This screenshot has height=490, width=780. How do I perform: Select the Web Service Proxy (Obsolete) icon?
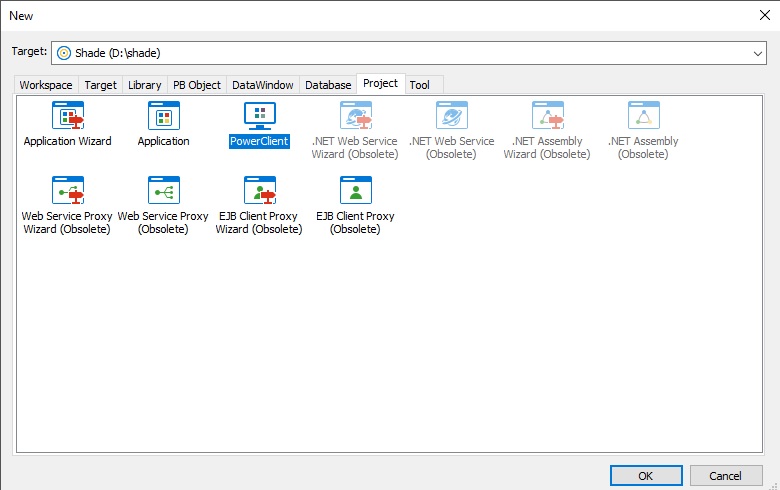[x=164, y=190]
